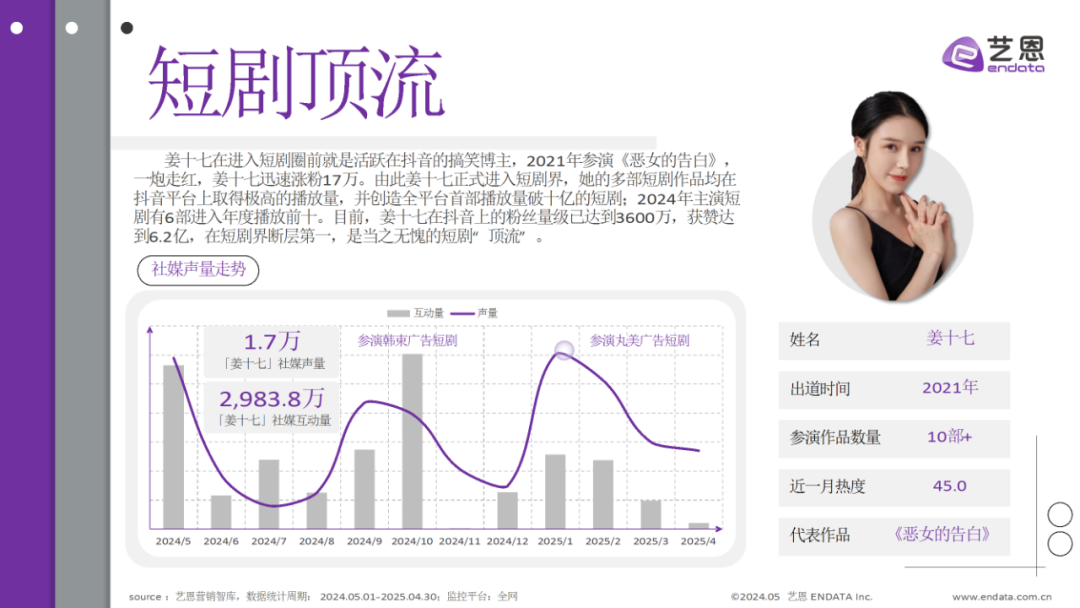Image resolution: width=1080 pixels, height=608 pixels.
Task: Select the 2025/4 axis label
Action: click(698, 541)
